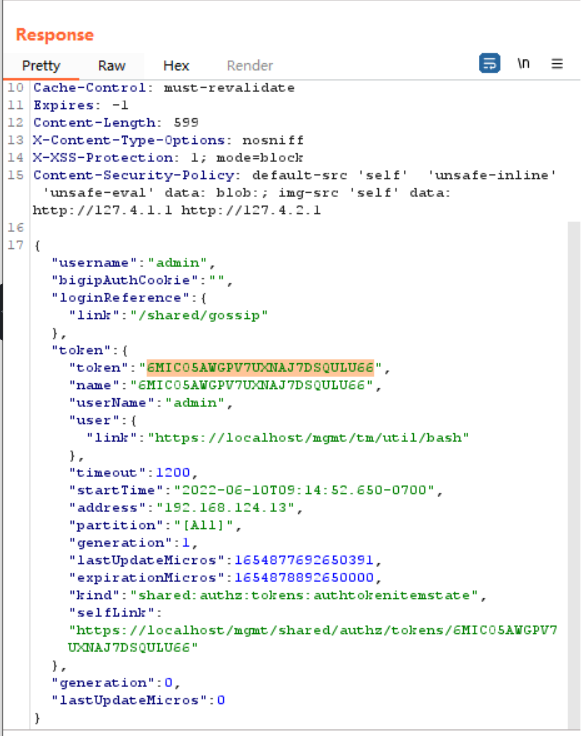
Task: Open the hamburger options menu
Action: 557,63
